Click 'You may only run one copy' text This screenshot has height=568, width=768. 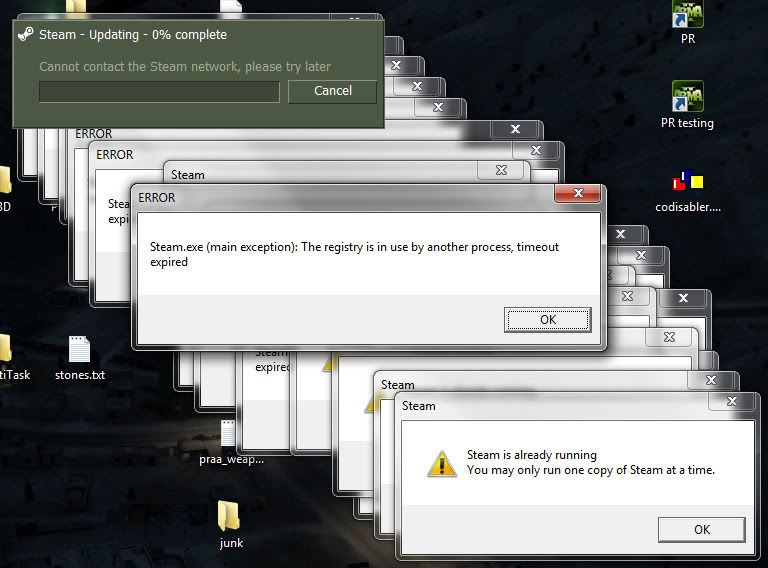pos(591,470)
